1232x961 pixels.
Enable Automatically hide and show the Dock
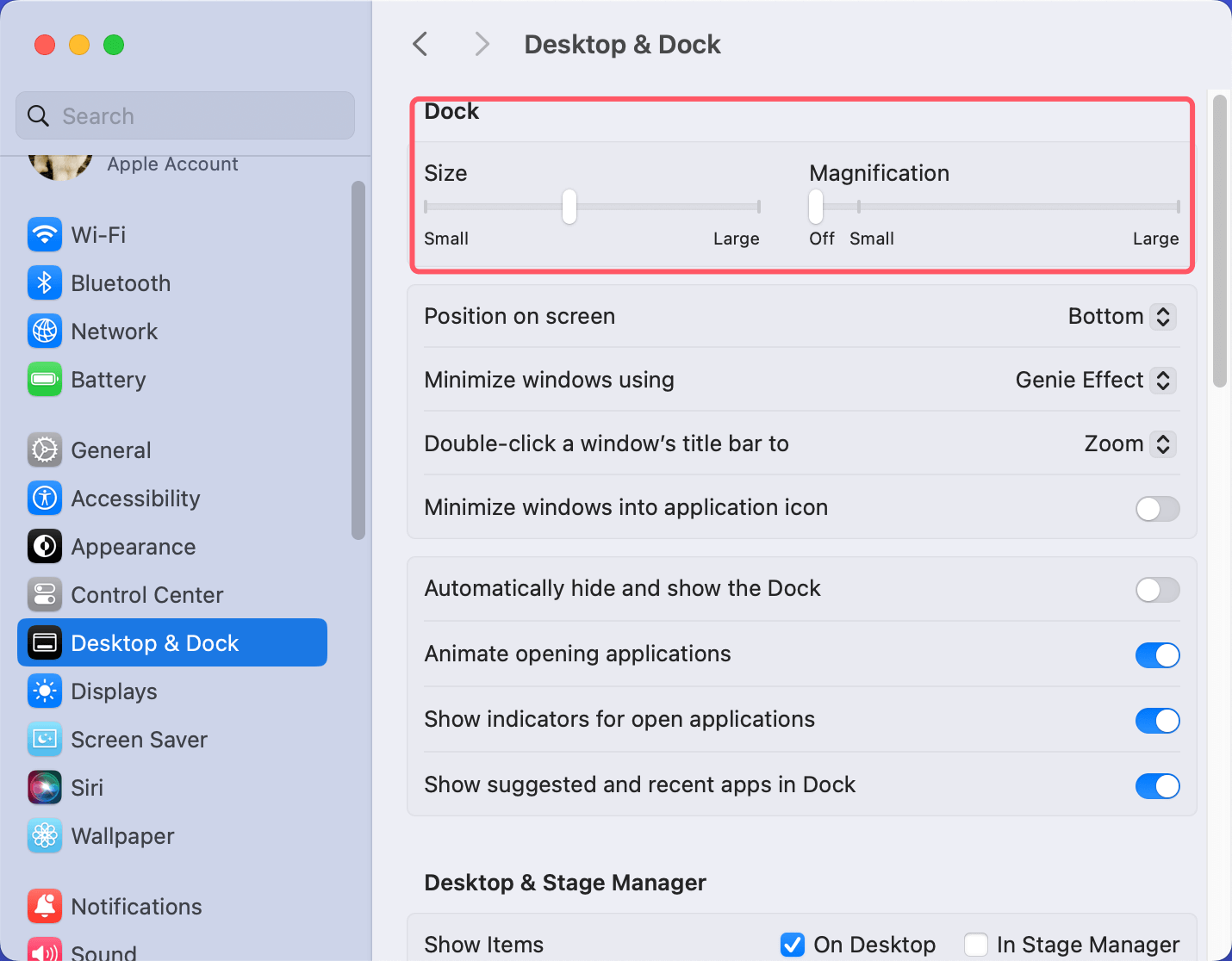(x=1158, y=590)
